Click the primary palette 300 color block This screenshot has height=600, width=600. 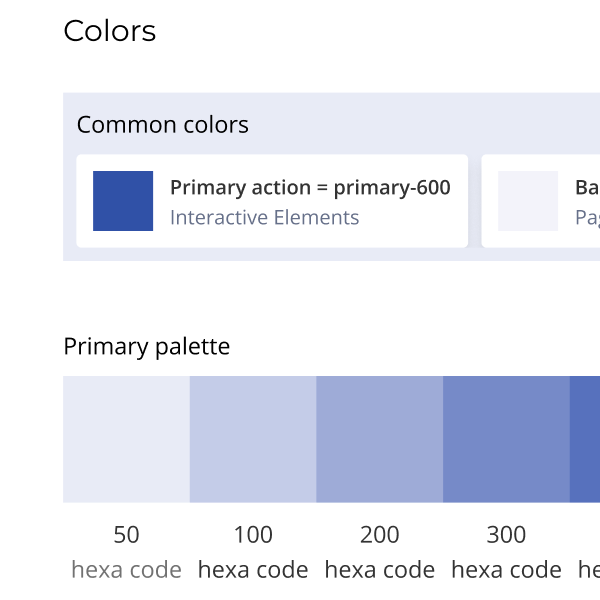coord(506,439)
